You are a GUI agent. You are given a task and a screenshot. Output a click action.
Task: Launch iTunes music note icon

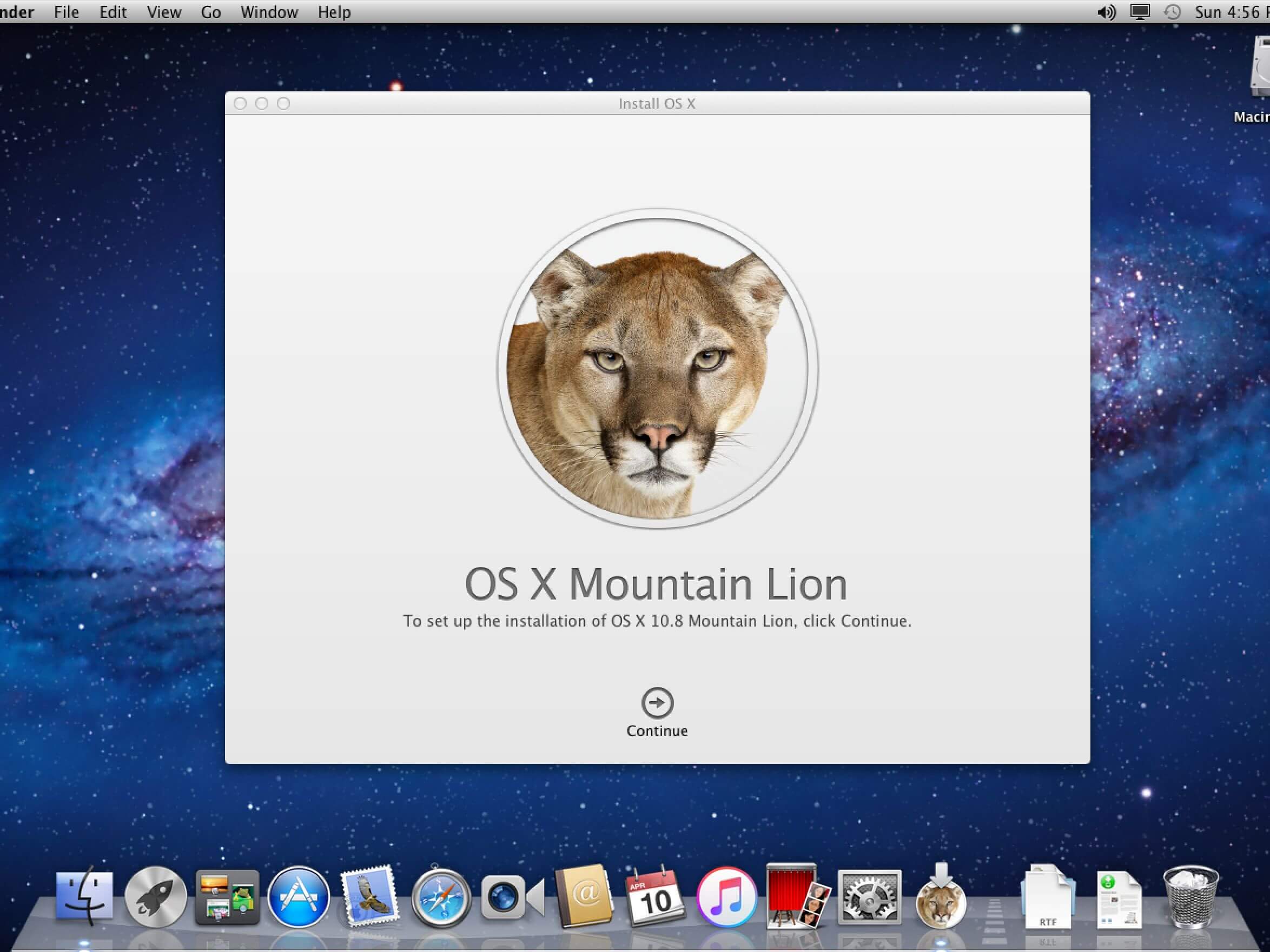726,897
